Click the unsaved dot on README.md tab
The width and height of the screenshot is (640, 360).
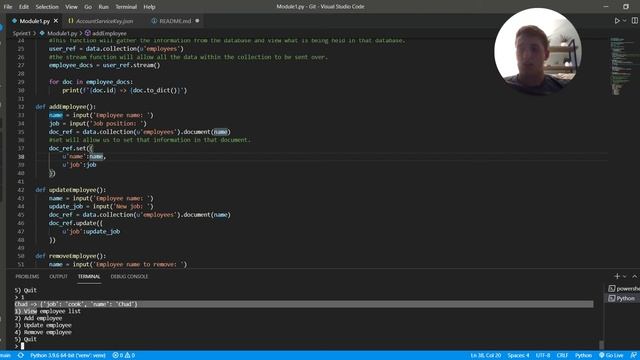198,21
